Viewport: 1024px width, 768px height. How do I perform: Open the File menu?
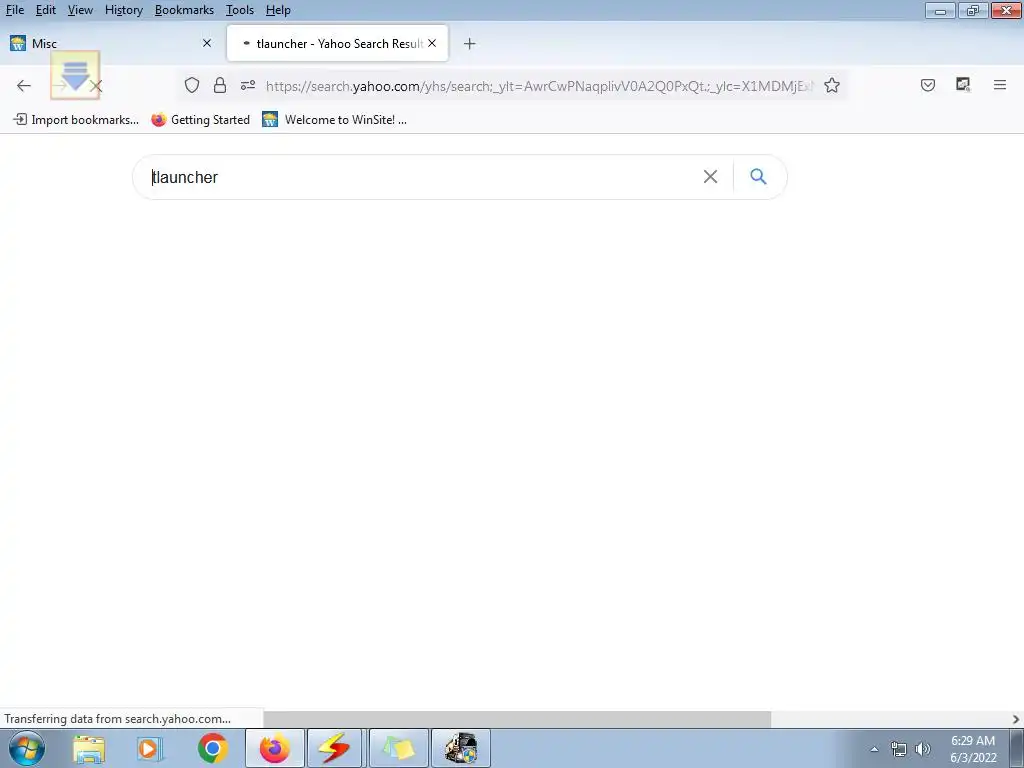tap(14, 10)
